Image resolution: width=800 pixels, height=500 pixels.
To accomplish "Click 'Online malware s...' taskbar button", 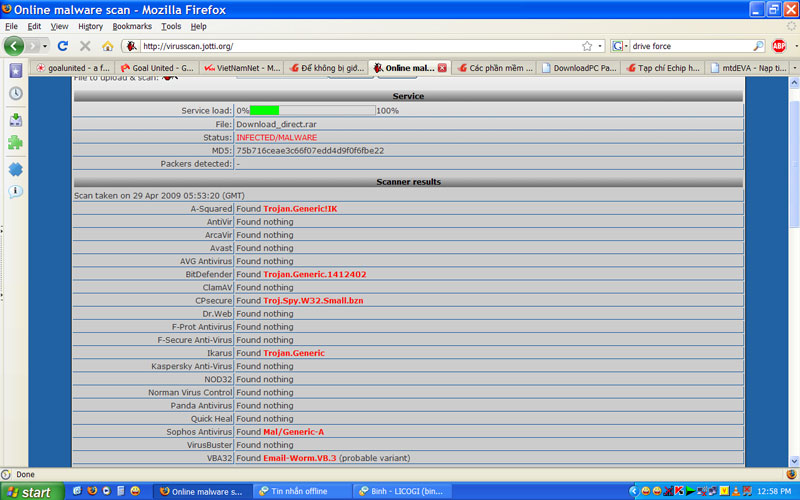I will 203,491.
